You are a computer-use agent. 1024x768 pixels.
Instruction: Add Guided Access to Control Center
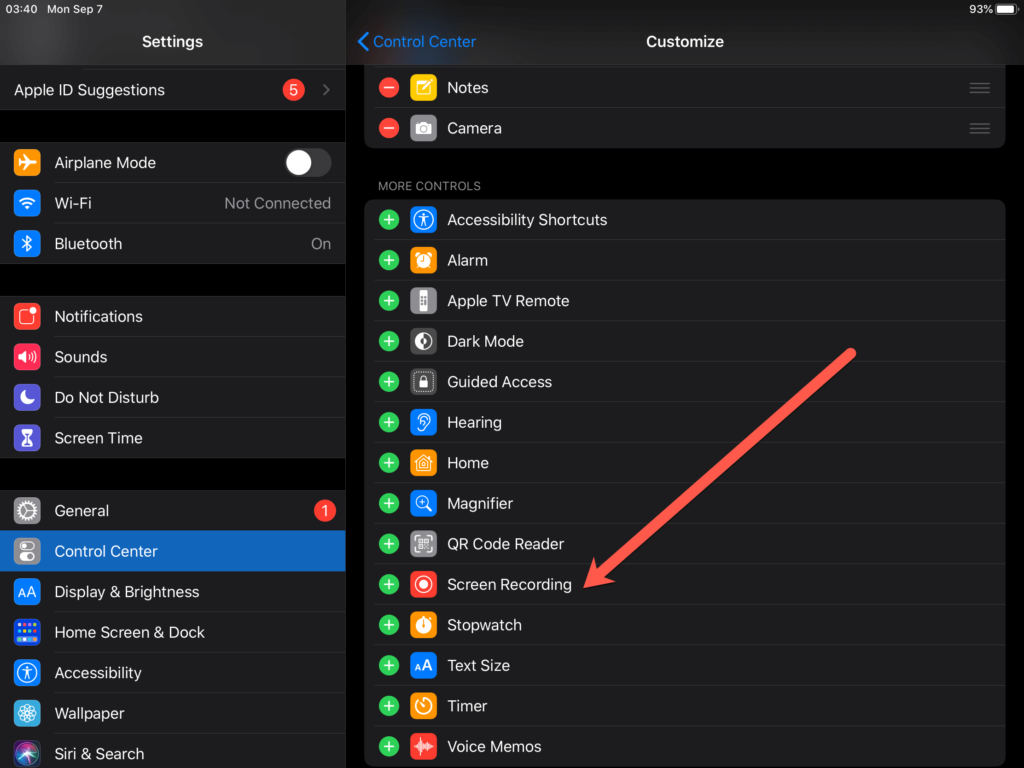pos(389,381)
